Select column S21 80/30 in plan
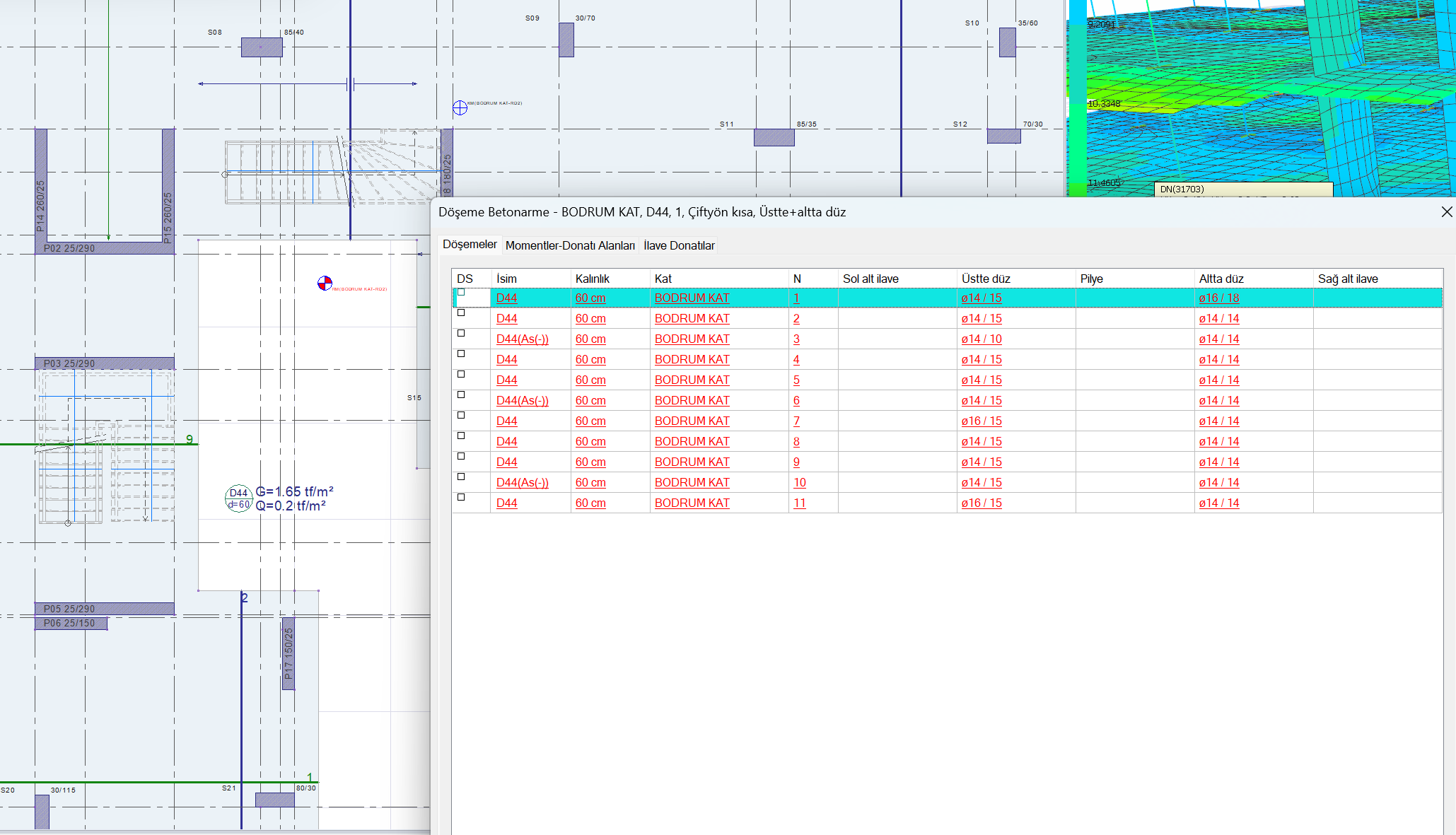Image resolution: width=1456 pixels, height=835 pixels. pos(274,800)
